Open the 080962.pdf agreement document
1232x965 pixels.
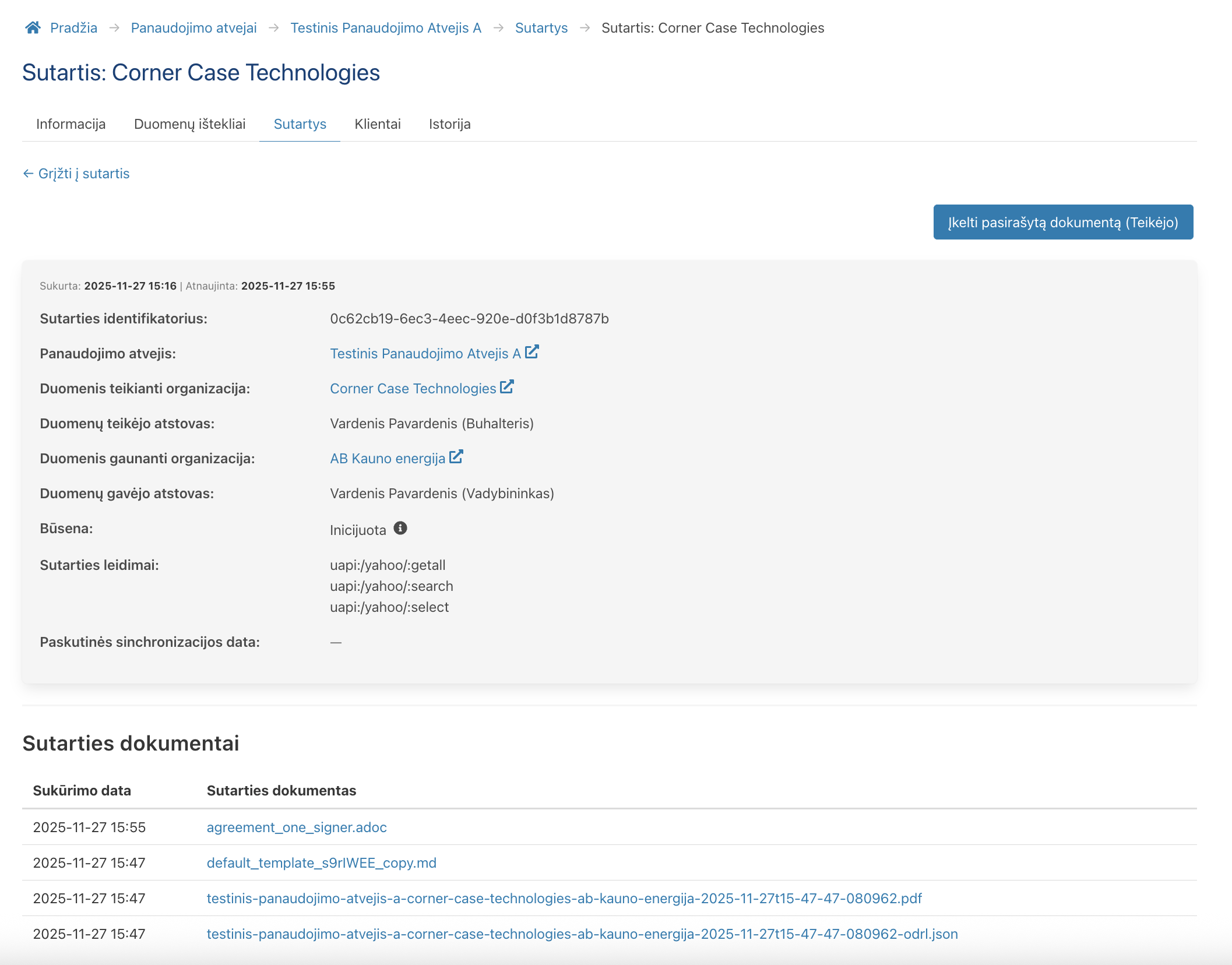564,899
